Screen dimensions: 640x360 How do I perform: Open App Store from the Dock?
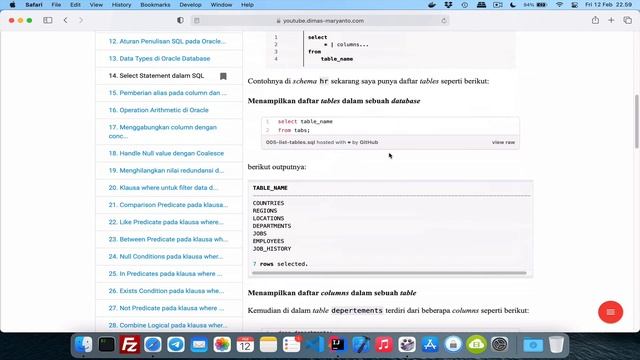(430, 345)
